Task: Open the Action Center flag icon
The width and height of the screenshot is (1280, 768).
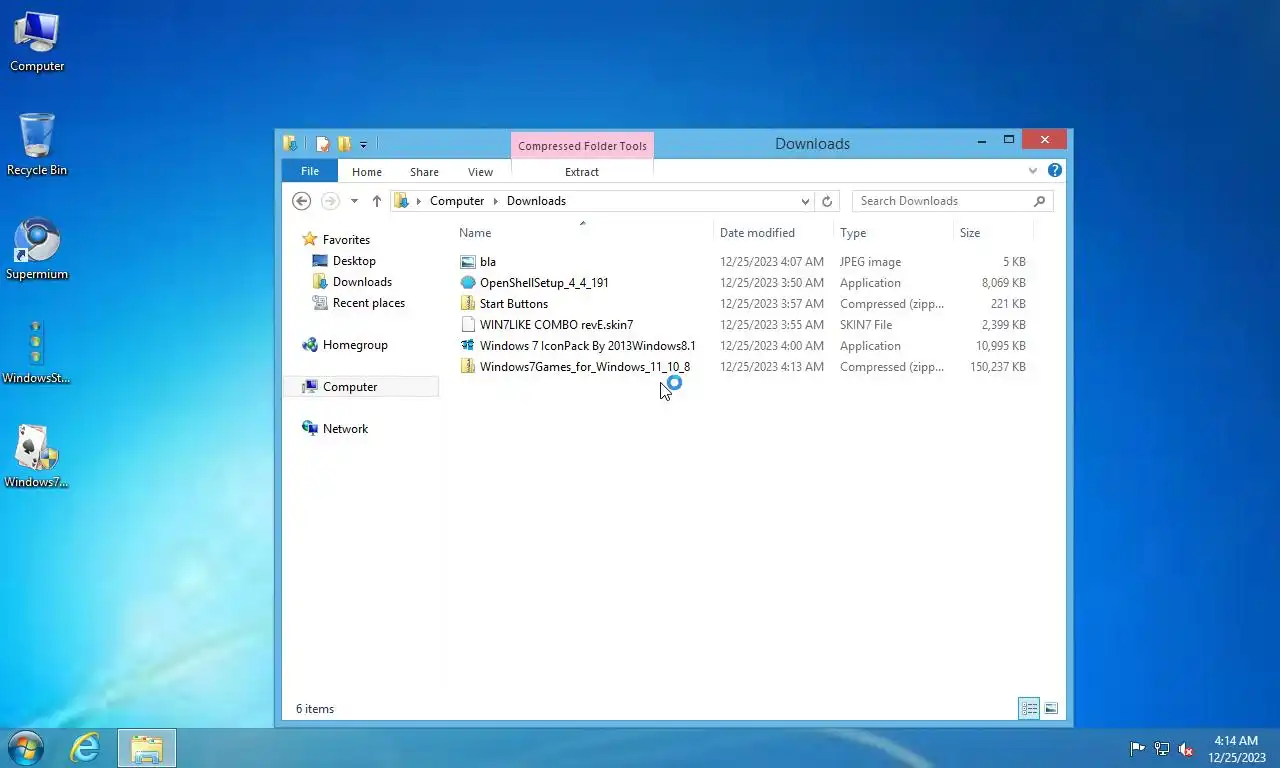Action: pos(1137,749)
